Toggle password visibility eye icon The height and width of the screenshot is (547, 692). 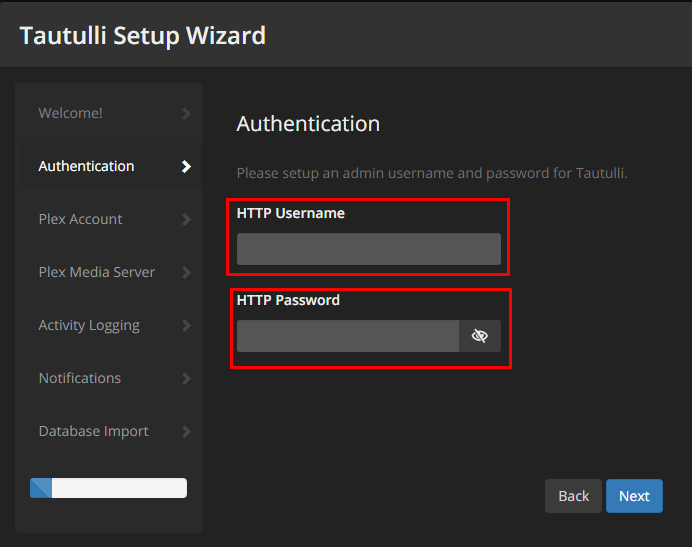pos(480,336)
